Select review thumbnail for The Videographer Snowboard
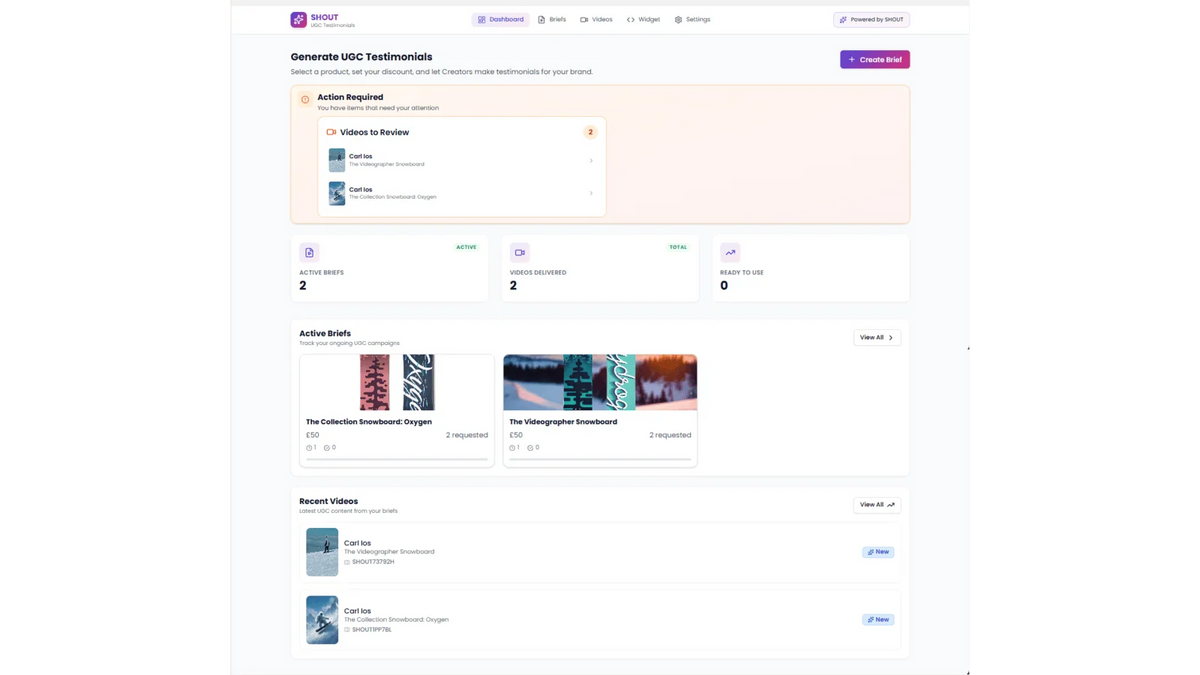The width and height of the screenshot is (1200, 675). point(337,160)
